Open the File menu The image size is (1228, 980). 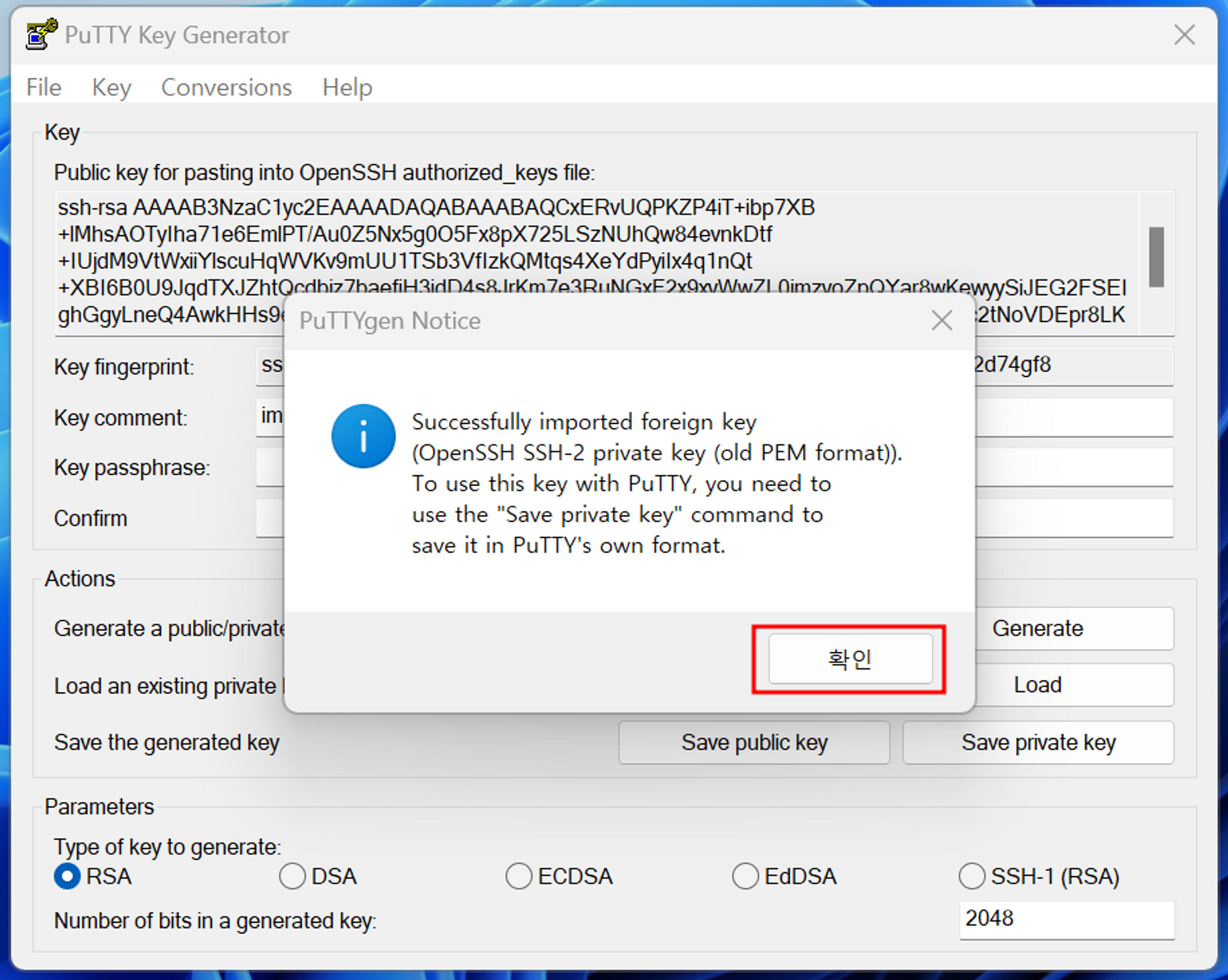point(44,87)
